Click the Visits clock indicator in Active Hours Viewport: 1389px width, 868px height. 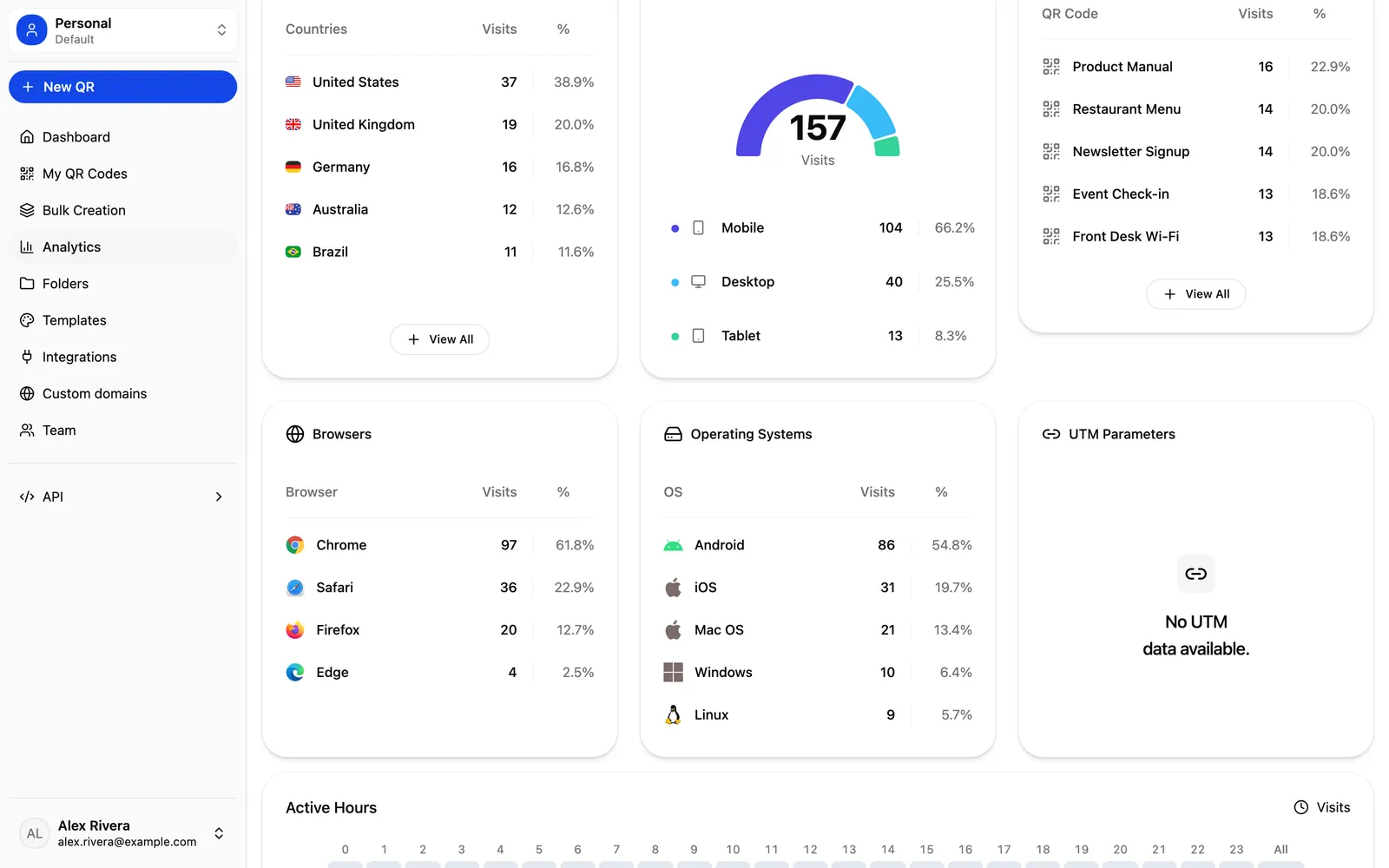pyautogui.click(x=1322, y=807)
